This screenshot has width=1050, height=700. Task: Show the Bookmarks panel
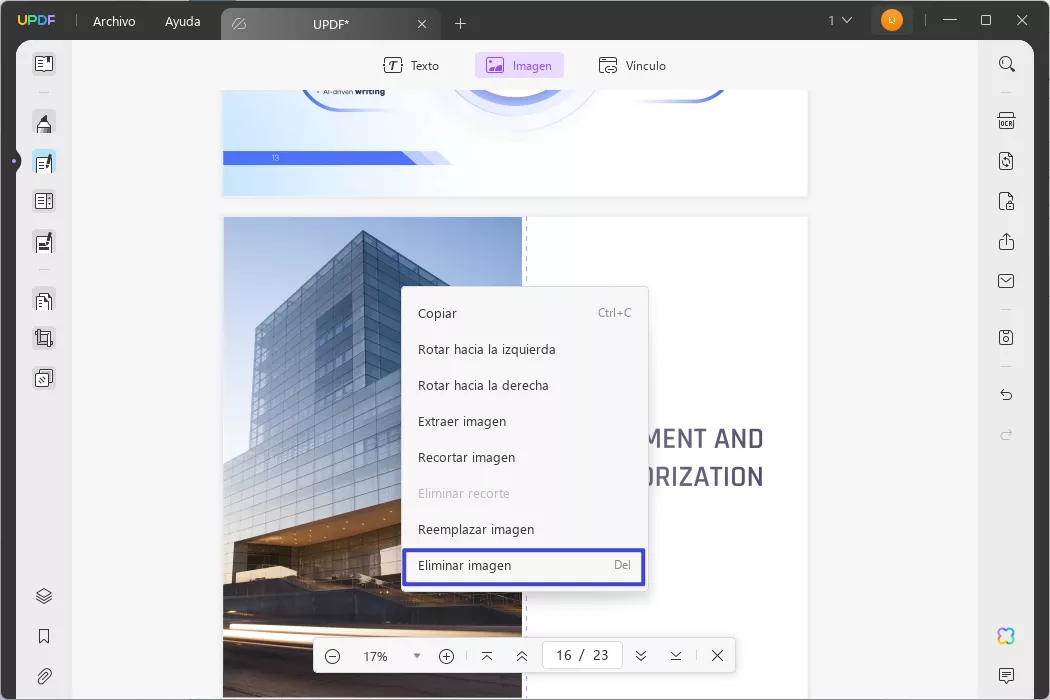[x=44, y=636]
